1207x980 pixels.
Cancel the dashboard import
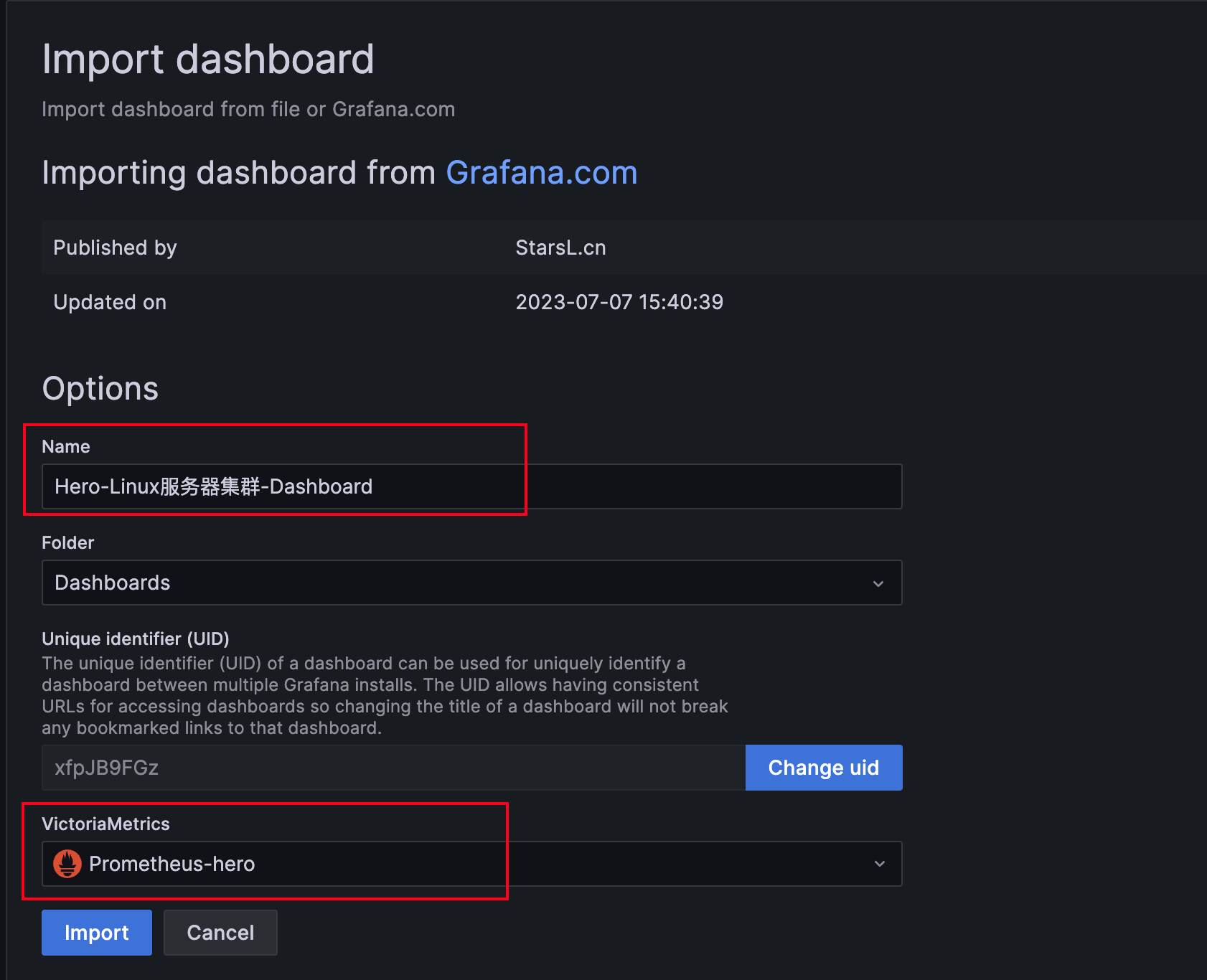tap(220, 932)
